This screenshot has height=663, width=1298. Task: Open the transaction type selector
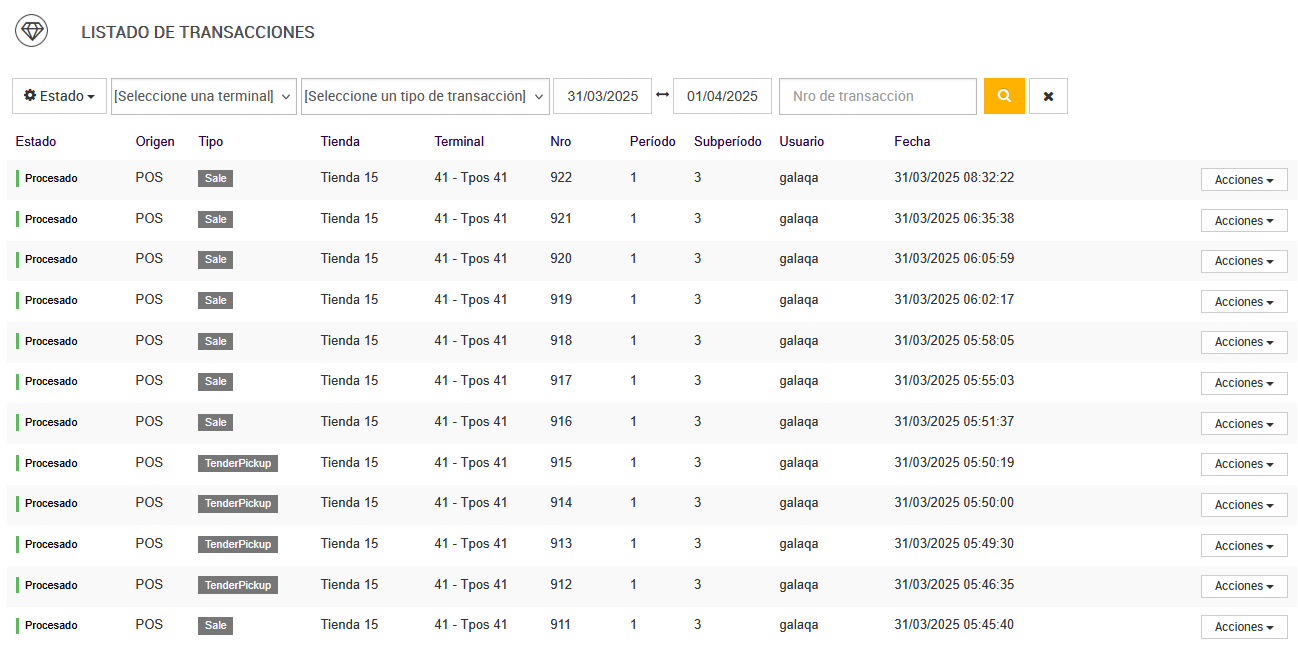(425, 96)
